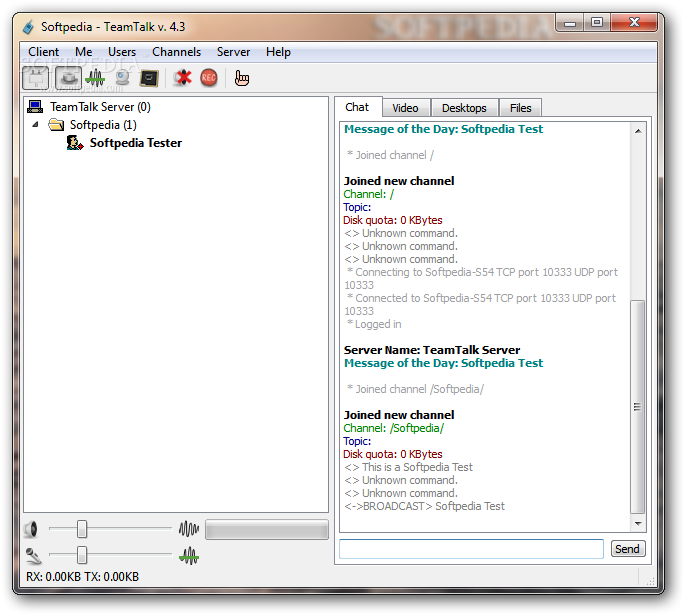This screenshot has height=615, width=685.
Task: Click the first "Message of the Day" line at the top of chat
Action: click(443, 129)
